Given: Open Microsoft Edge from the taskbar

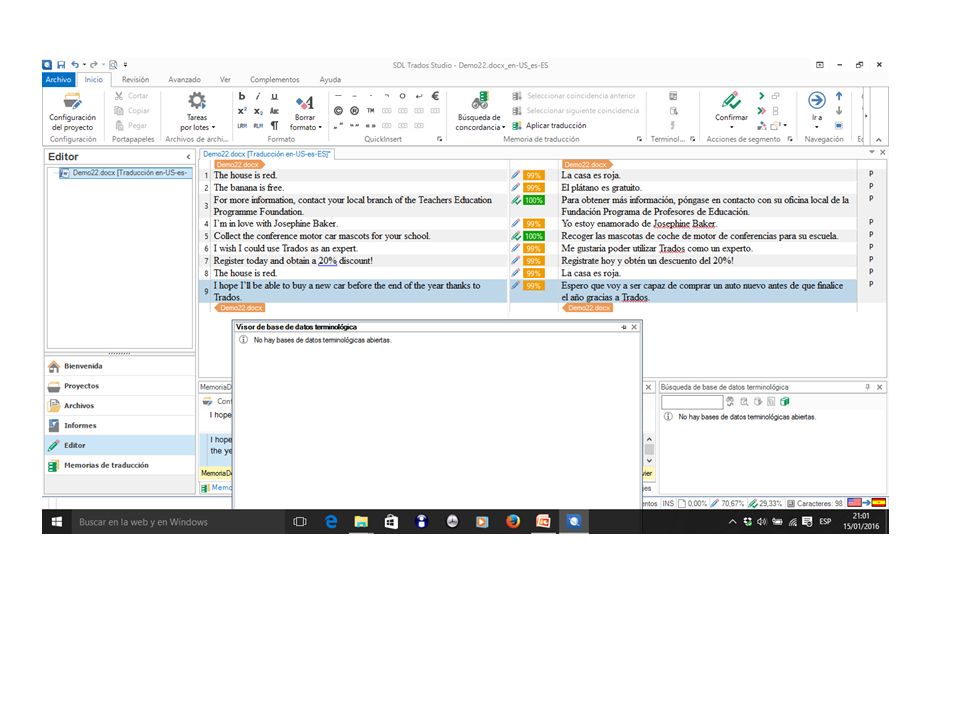Looking at the screenshot, I should coord(331,522).
